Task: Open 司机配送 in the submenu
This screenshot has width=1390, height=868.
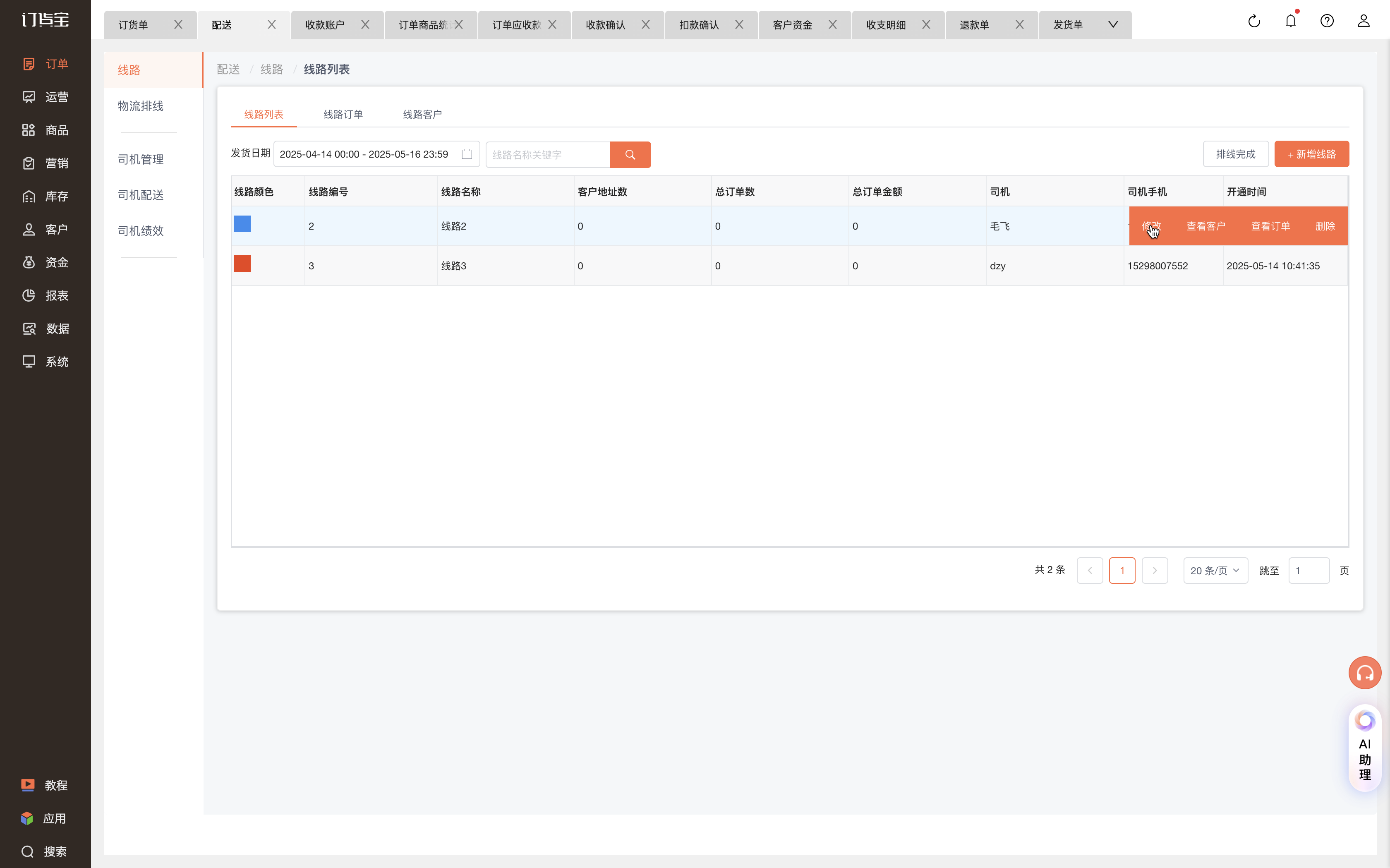Action: (141, 194)
